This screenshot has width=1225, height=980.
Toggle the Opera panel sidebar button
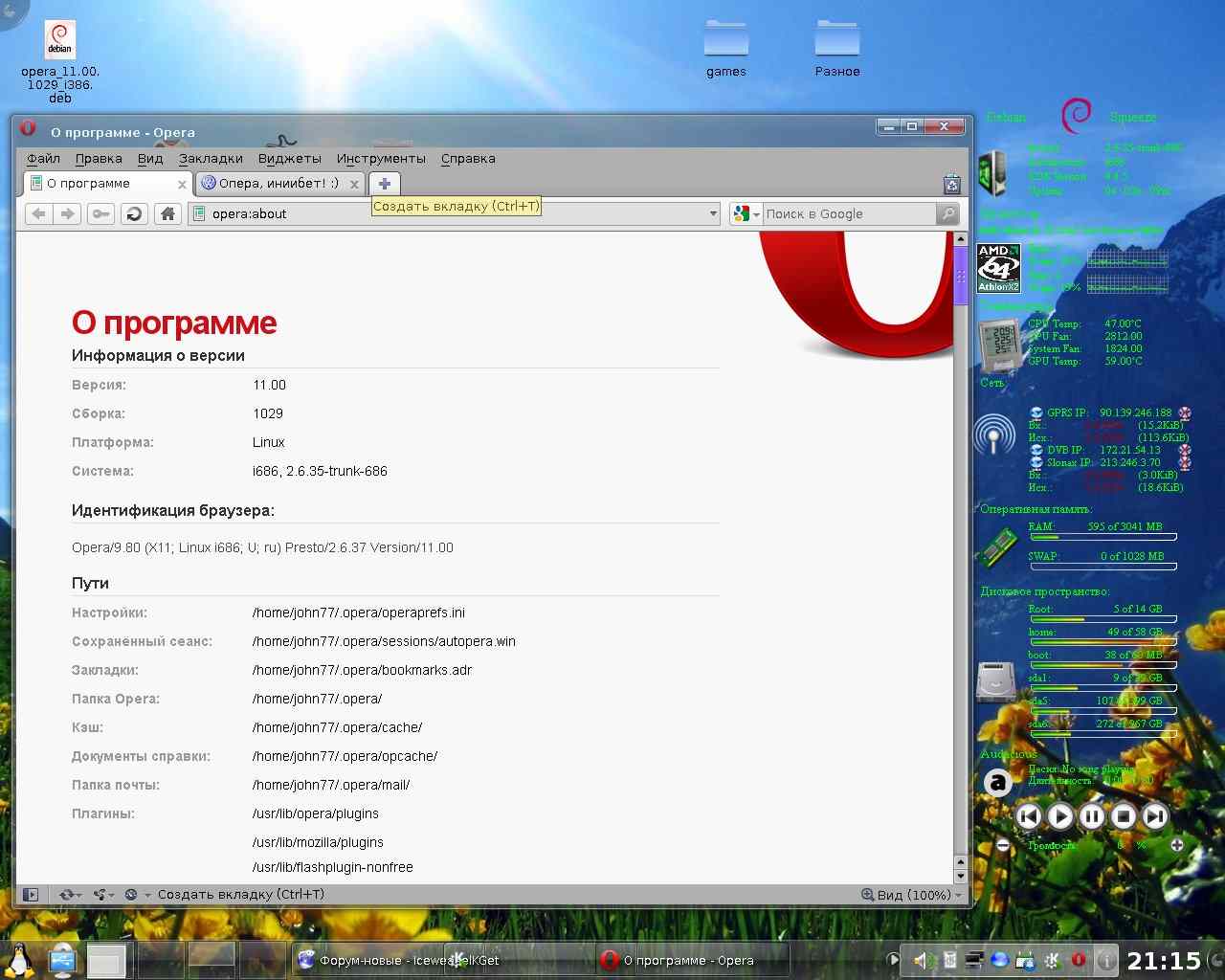pos(31,895)
